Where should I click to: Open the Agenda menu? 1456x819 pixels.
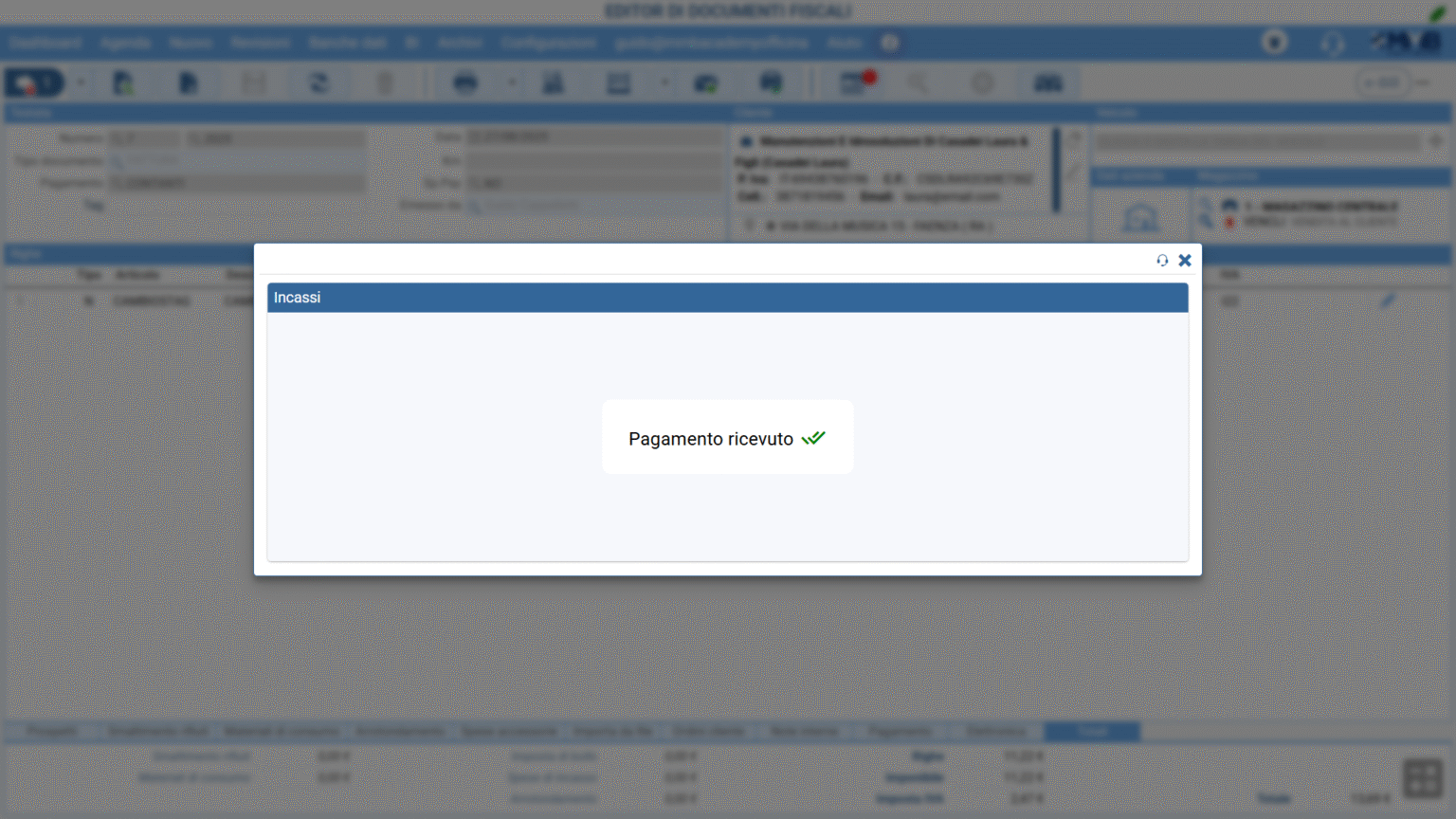tap(125, 43)
